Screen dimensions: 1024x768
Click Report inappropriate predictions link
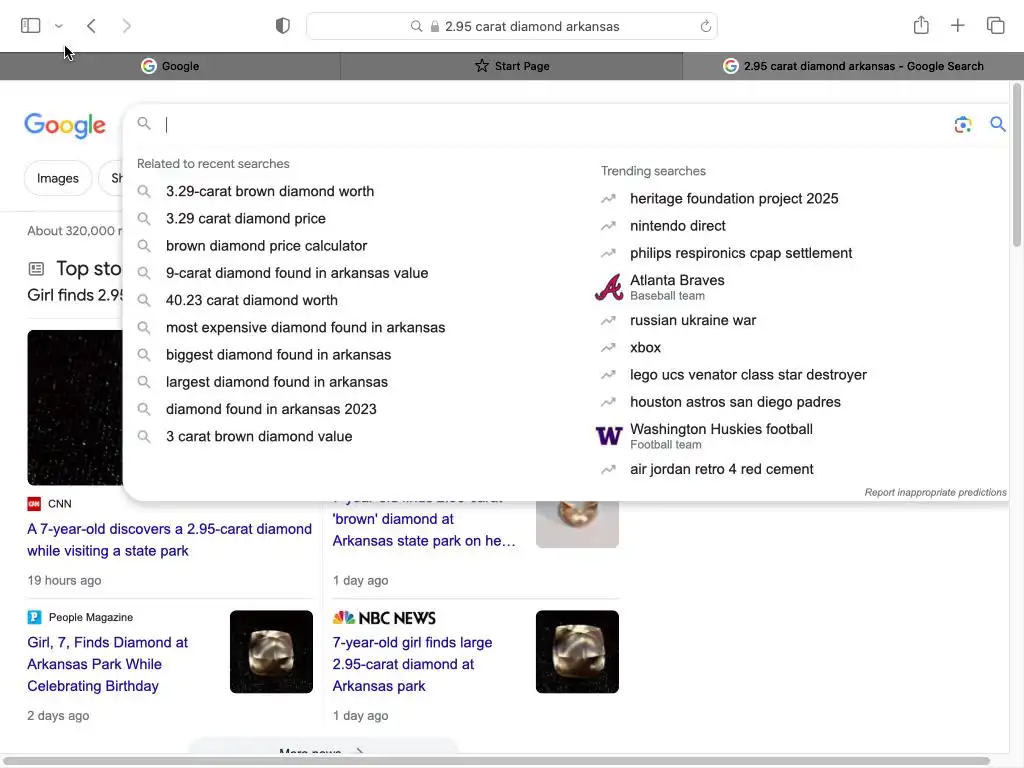point(935,492)
